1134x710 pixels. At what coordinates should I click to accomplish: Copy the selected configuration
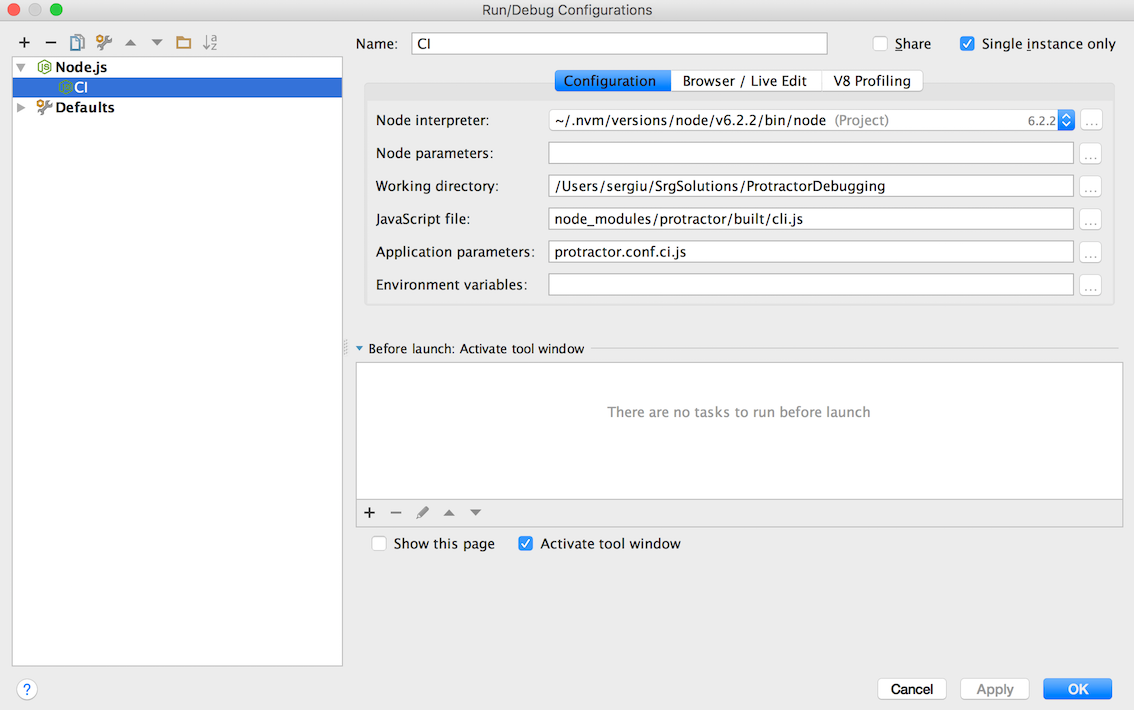77,42
